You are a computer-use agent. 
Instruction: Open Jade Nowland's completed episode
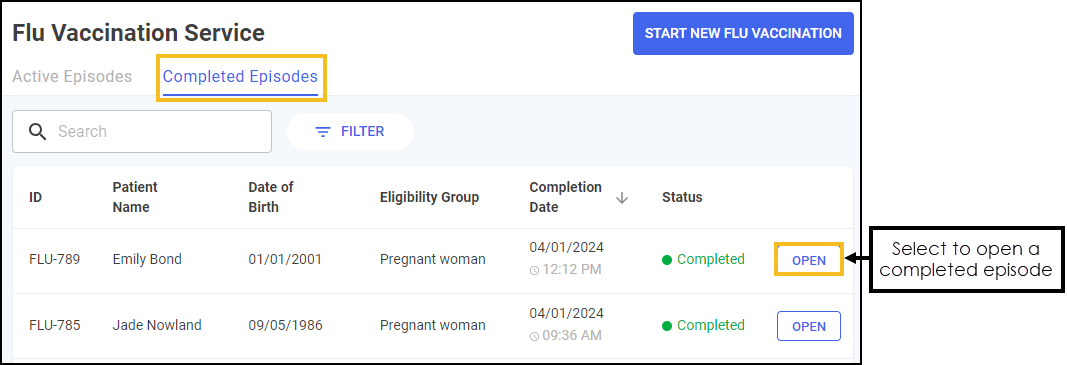[809, 326]
